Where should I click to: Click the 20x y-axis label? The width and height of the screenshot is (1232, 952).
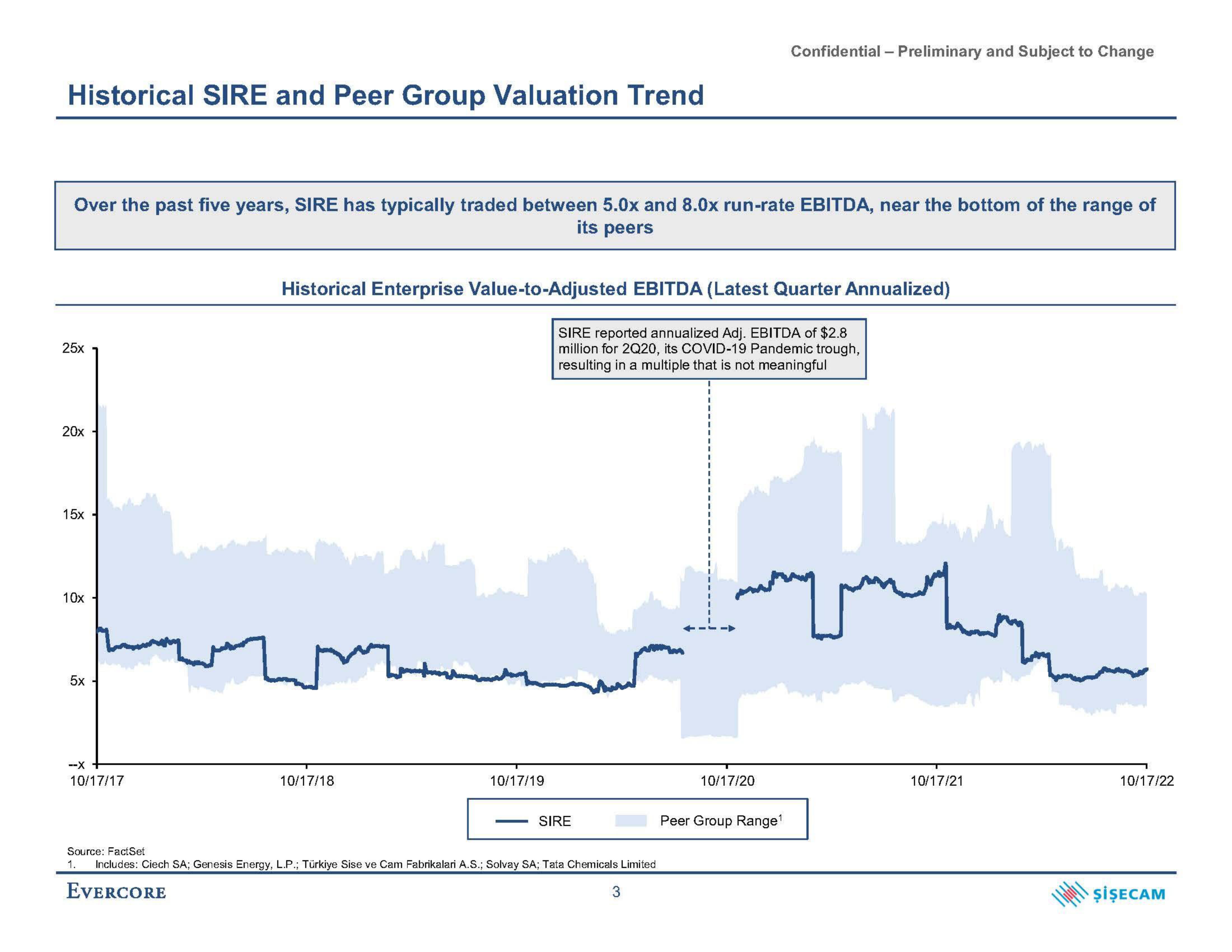[73, 431]
